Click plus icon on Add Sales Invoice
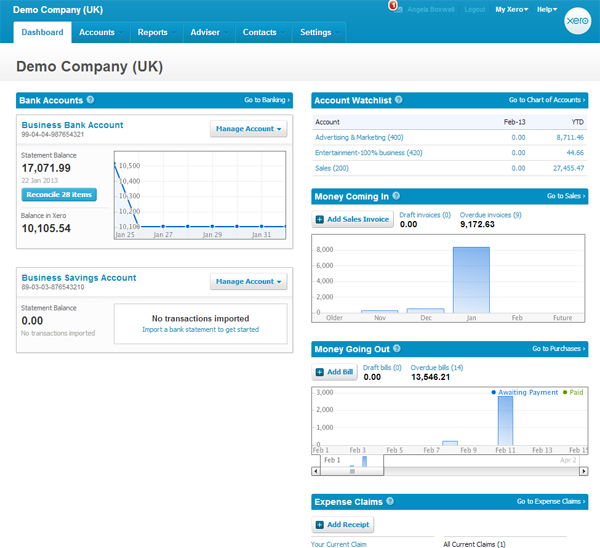Screen dimensions: 600x548 coord(320,219)
